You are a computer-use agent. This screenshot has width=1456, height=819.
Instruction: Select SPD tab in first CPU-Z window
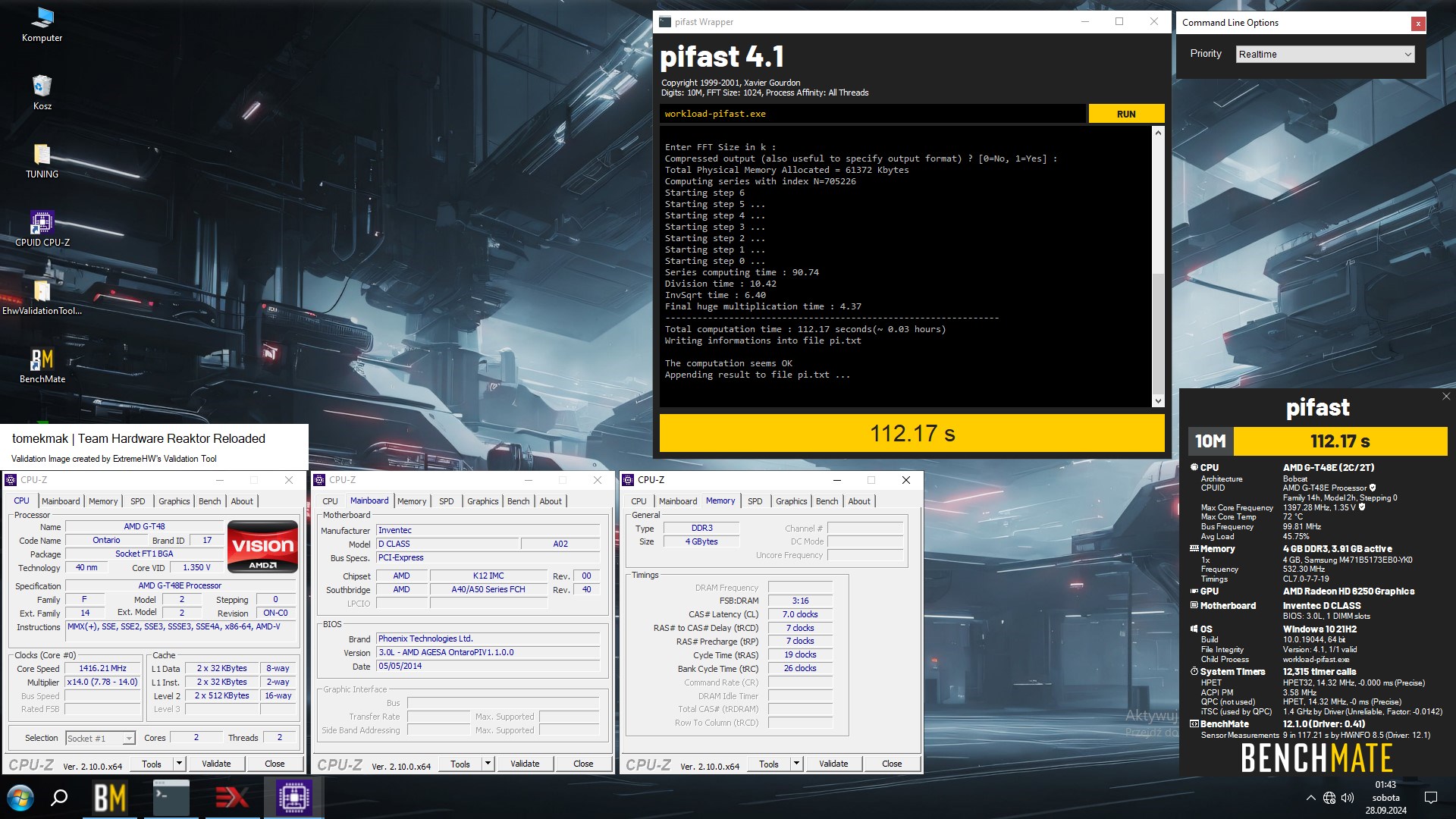point(137,501)
